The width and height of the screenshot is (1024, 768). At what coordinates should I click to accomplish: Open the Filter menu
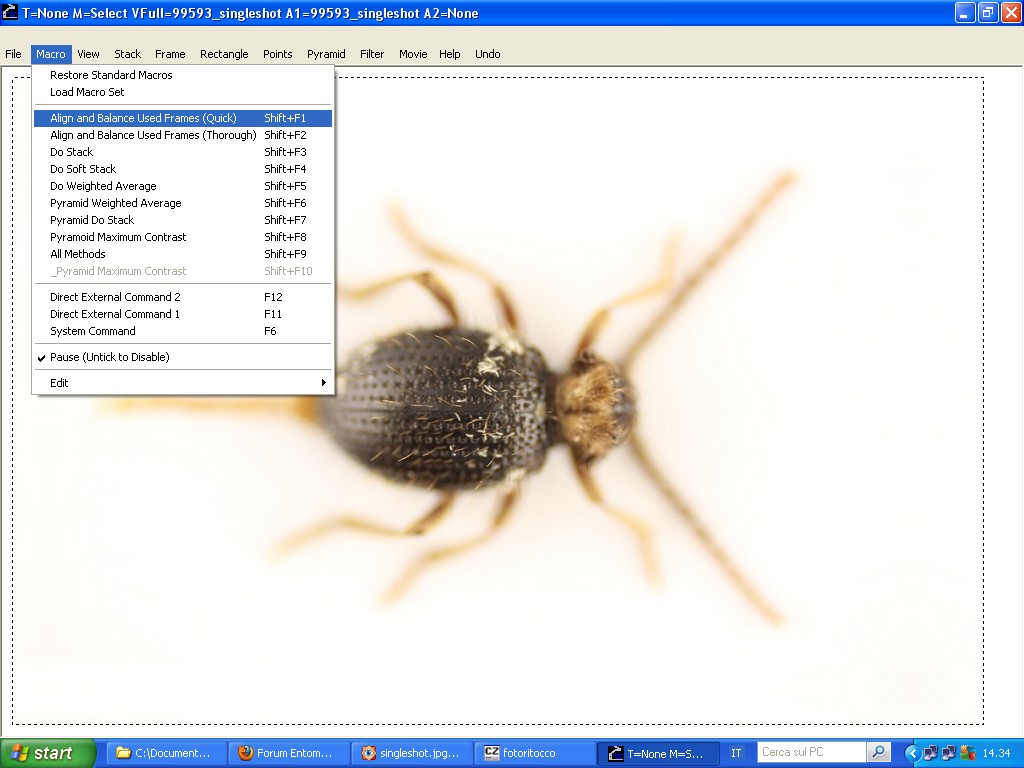pyautogui.click(x=372, y=54)
